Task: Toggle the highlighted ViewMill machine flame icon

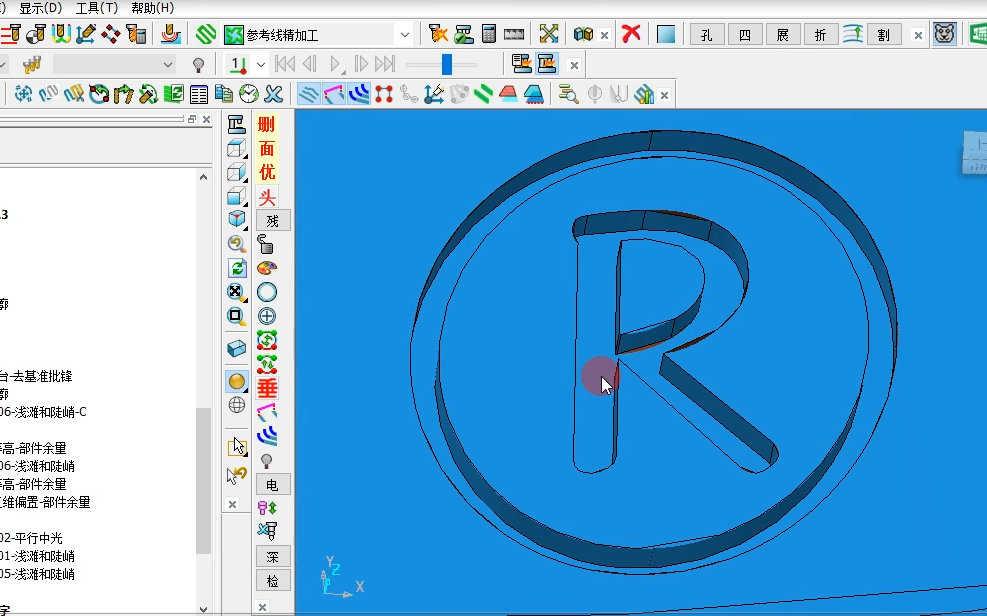Action: point(546,64)
